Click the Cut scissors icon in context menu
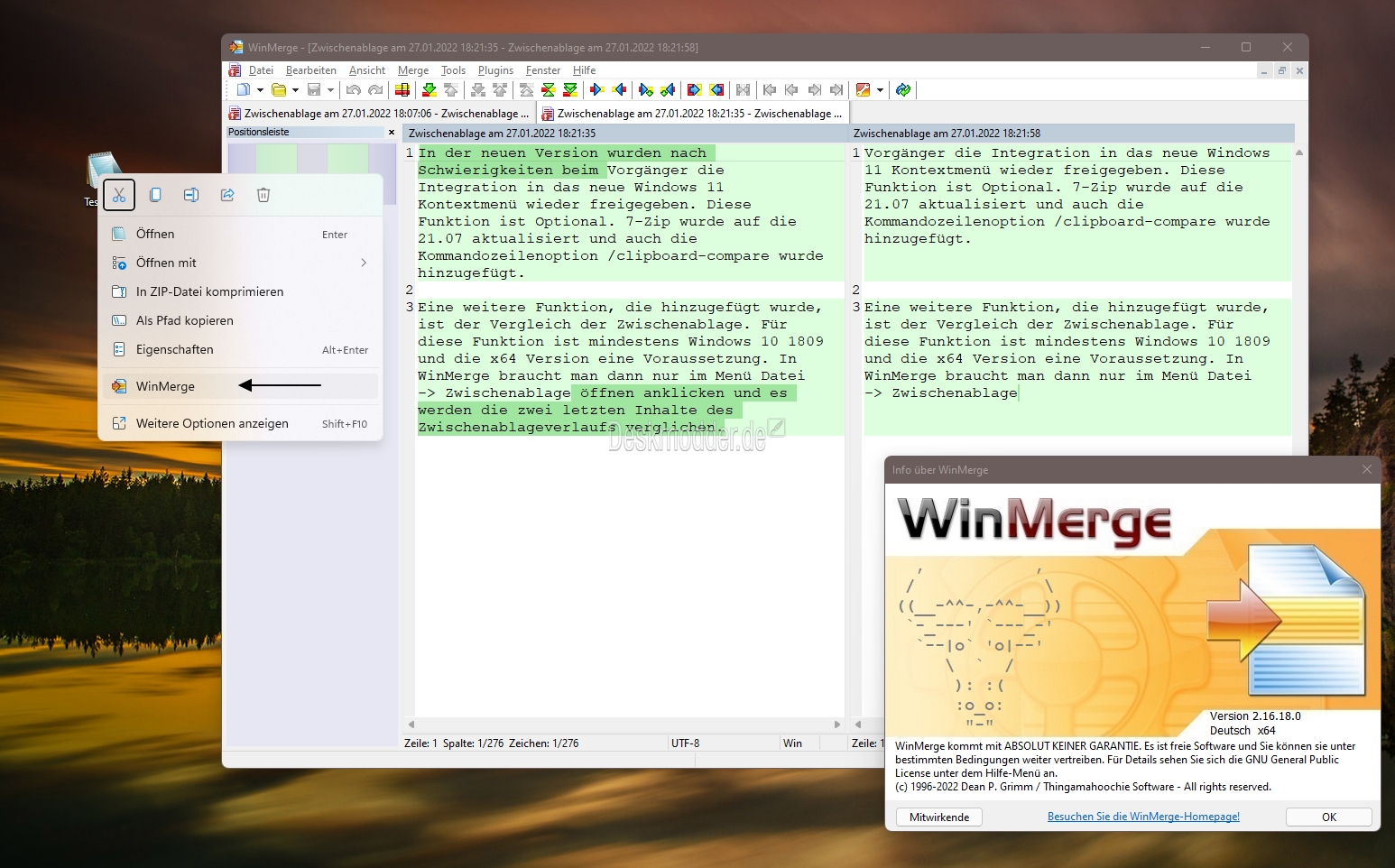Image resolution: width=1395 pixels, height=868 pixels. 119,195
